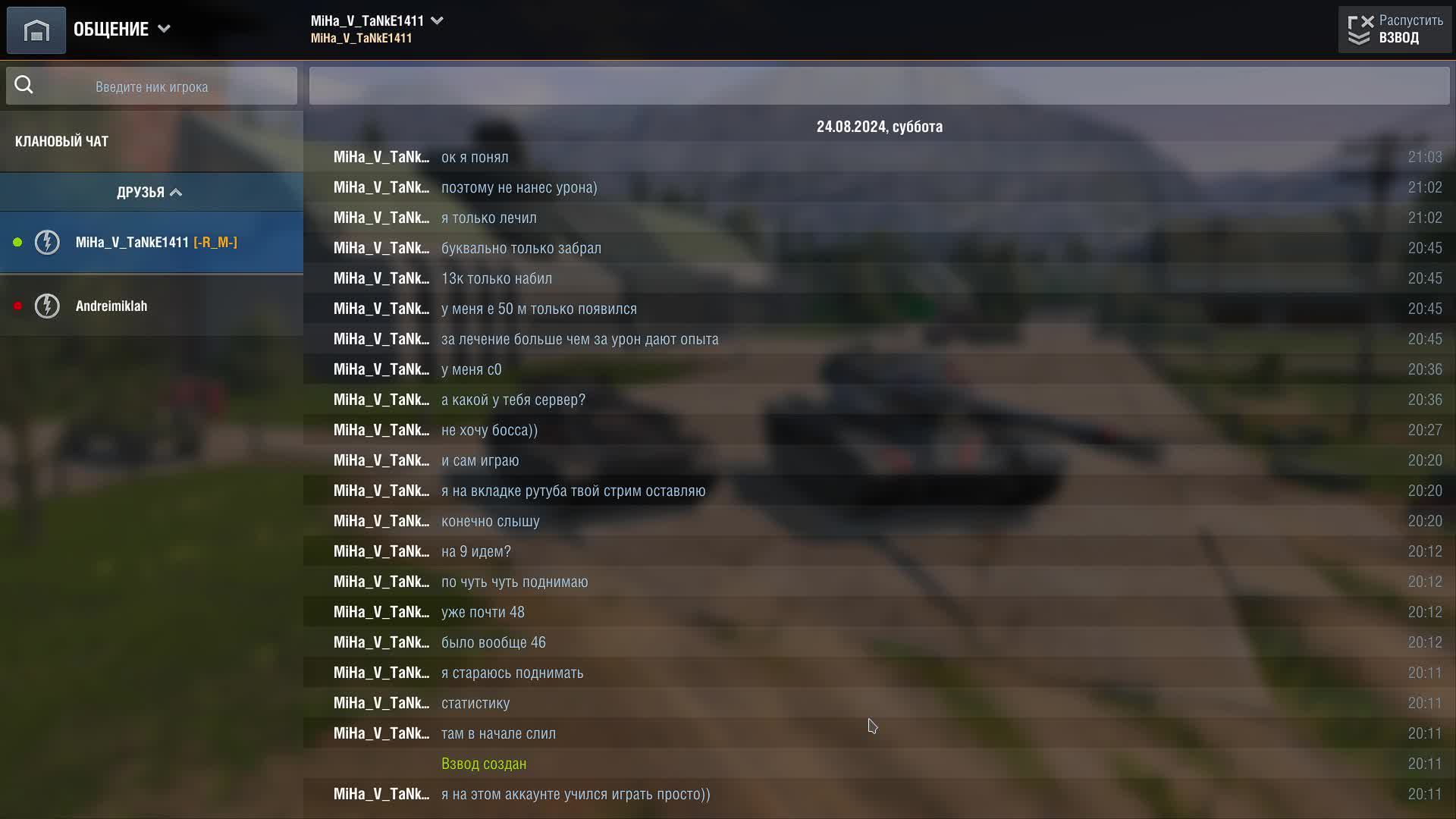Click the 'Введите ник игрока' search field

click(152, 86)
